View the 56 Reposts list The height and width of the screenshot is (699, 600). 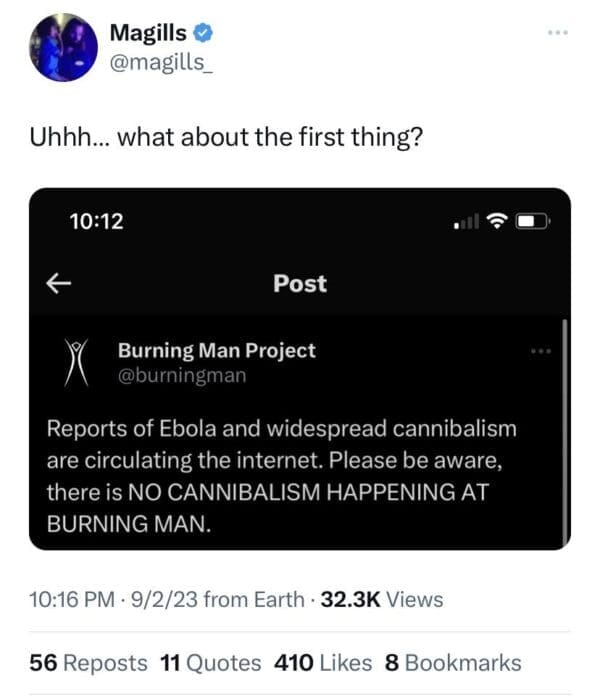coord(89,662)
